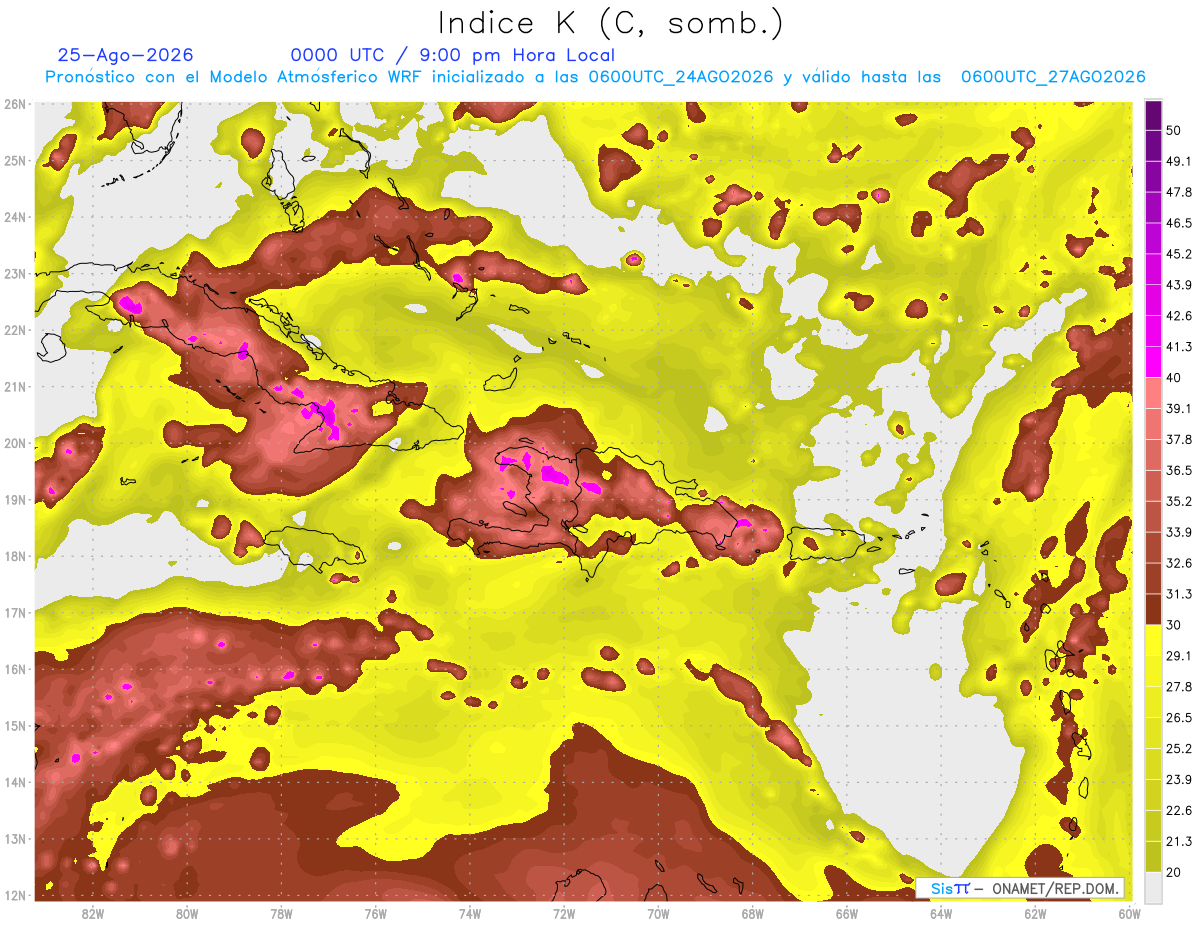Click the '50' color bar label
Image resolution: width=1200 pixels, height=927 pixels.
point(1174,130)
